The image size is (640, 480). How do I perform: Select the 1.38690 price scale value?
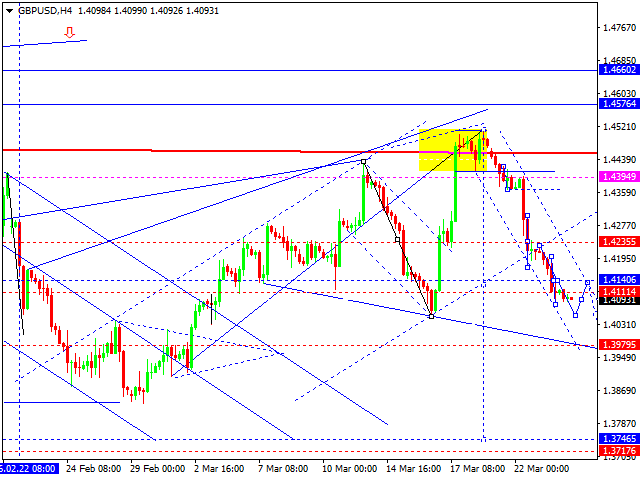pyautogui.click(x=620, y=391)
